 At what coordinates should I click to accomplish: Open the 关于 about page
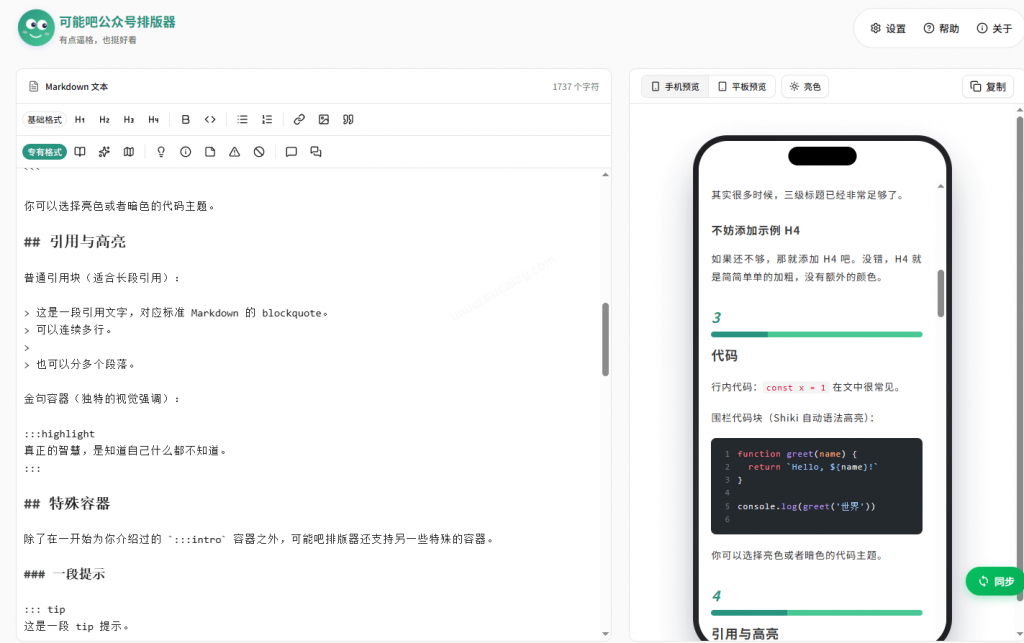[x=994, y=29]
